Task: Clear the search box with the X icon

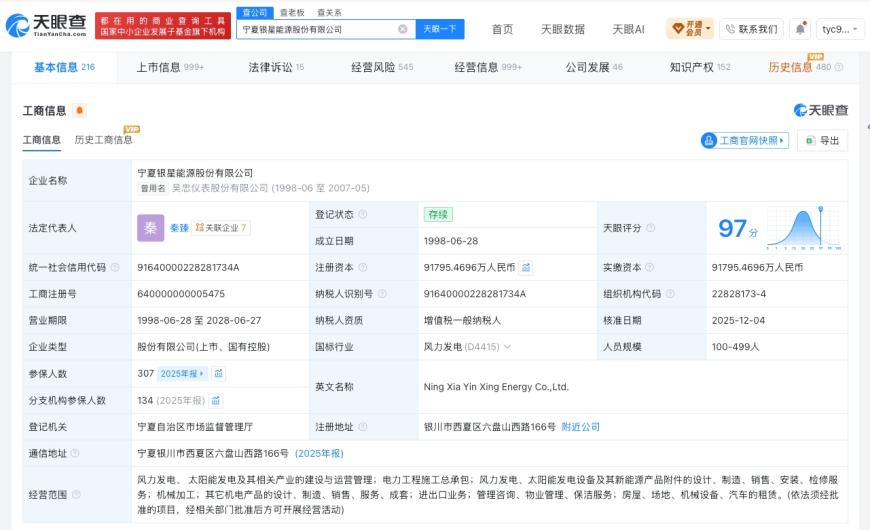Action: click(403, 29)
